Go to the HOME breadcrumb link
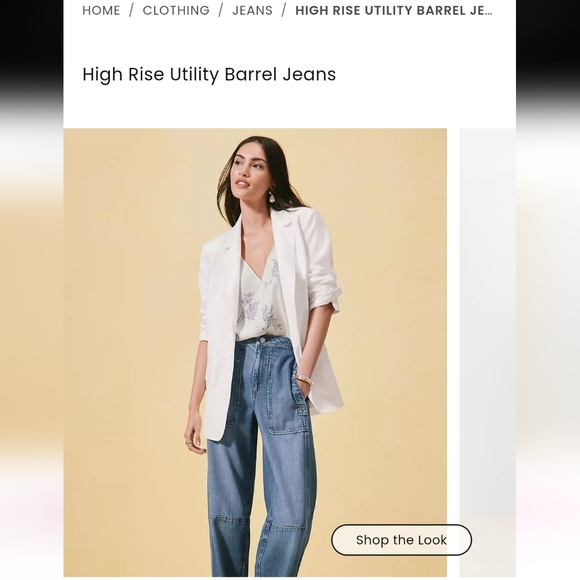This screenshot has width=580, height=580. (101, 10)
